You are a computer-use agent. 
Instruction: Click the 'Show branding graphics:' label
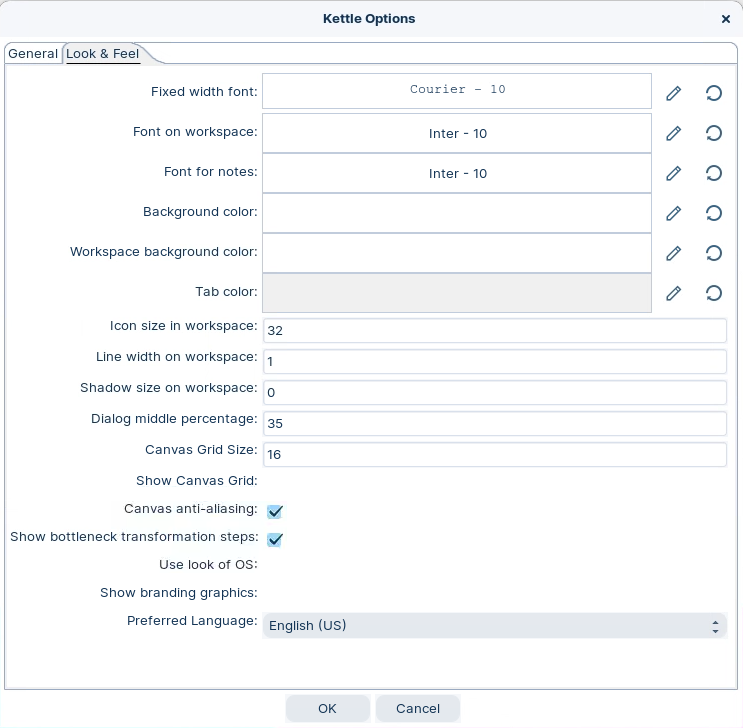pos(179,592)
